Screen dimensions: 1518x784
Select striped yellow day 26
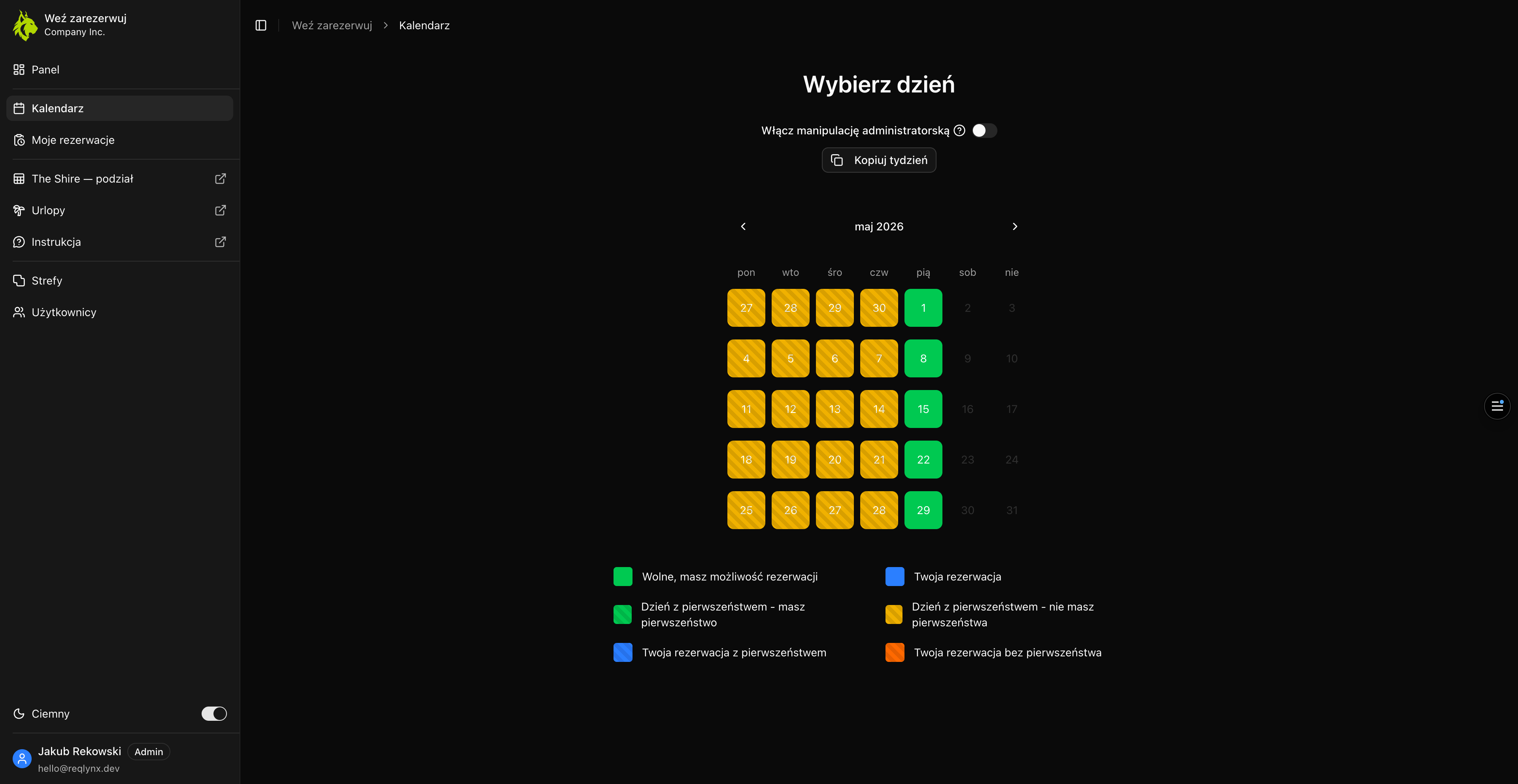pyautogui.click(x=790, y=510)
